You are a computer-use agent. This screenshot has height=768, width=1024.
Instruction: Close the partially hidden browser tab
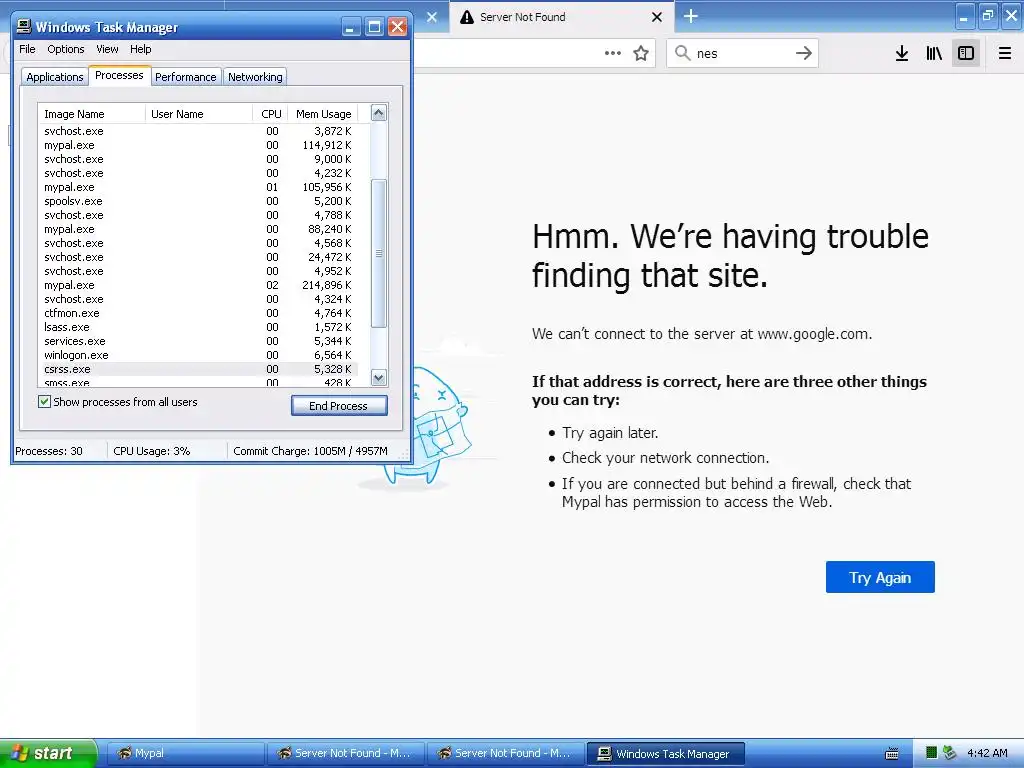coord(432,17)
